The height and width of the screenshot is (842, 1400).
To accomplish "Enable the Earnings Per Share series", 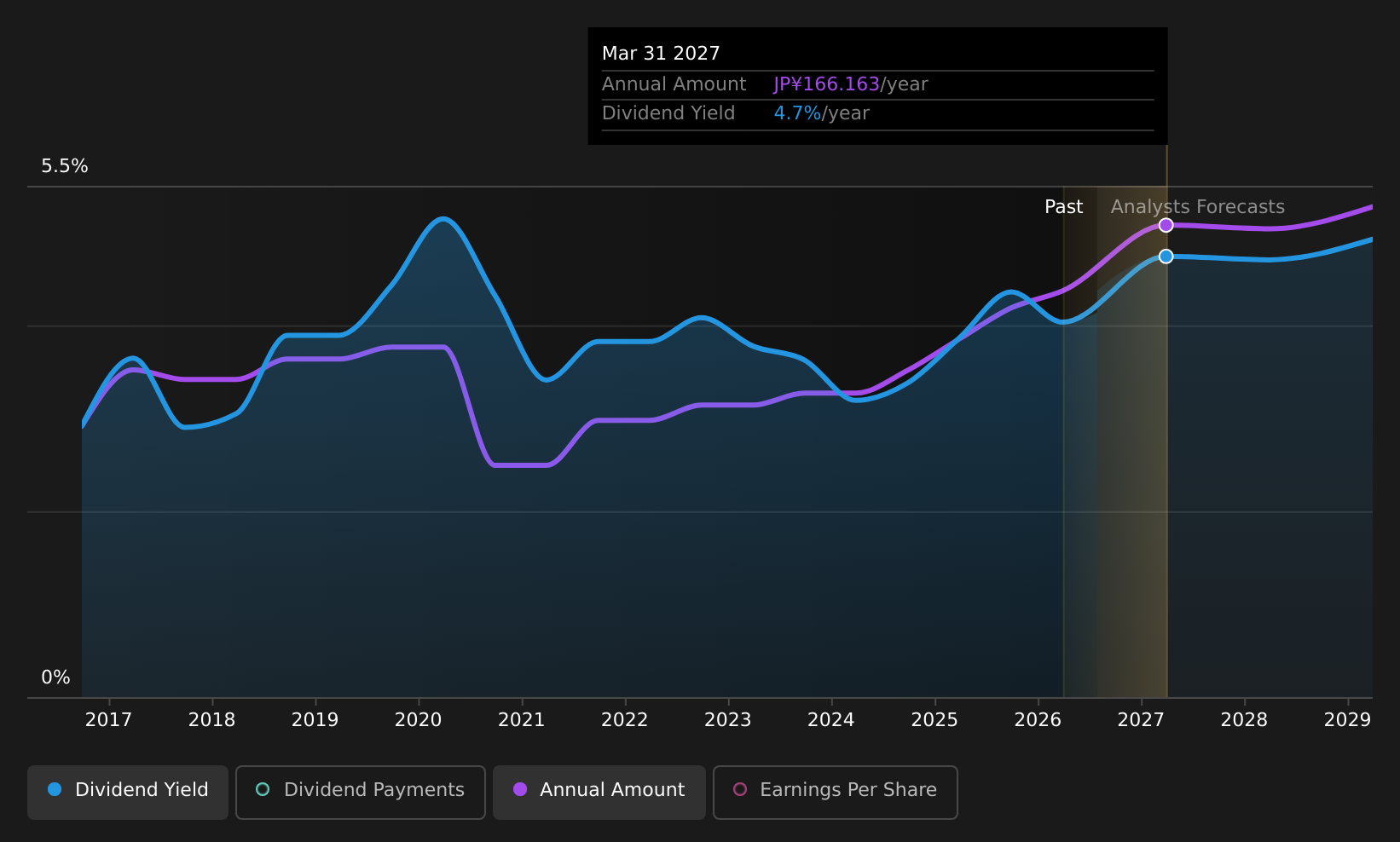I will click(836, 792).
